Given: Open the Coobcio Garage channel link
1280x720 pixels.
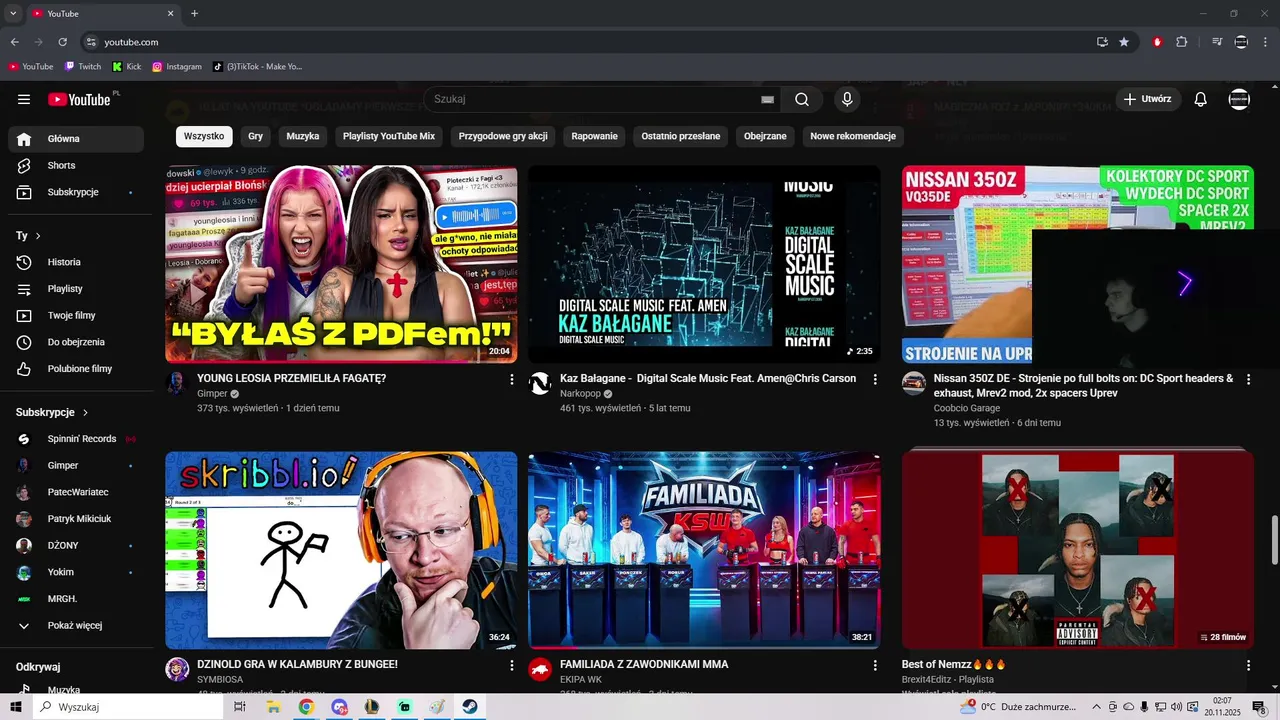Looking at the screenshot, I should tap(967, 408).
